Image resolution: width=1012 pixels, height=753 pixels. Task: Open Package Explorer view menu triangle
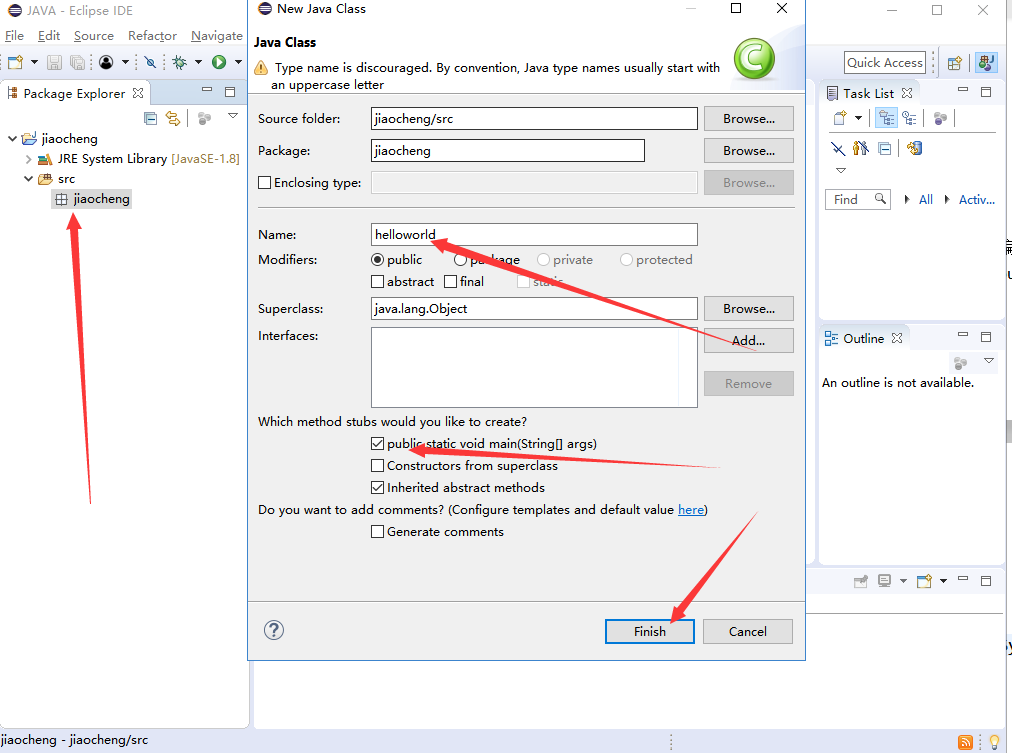tap(233, 116)
